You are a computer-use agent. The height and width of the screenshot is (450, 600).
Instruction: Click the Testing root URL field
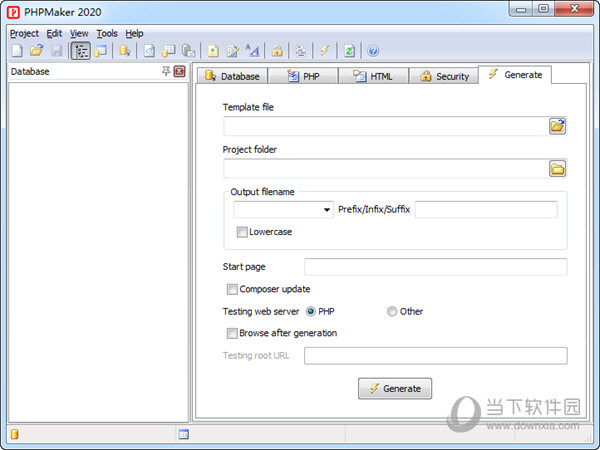point(435,356)
